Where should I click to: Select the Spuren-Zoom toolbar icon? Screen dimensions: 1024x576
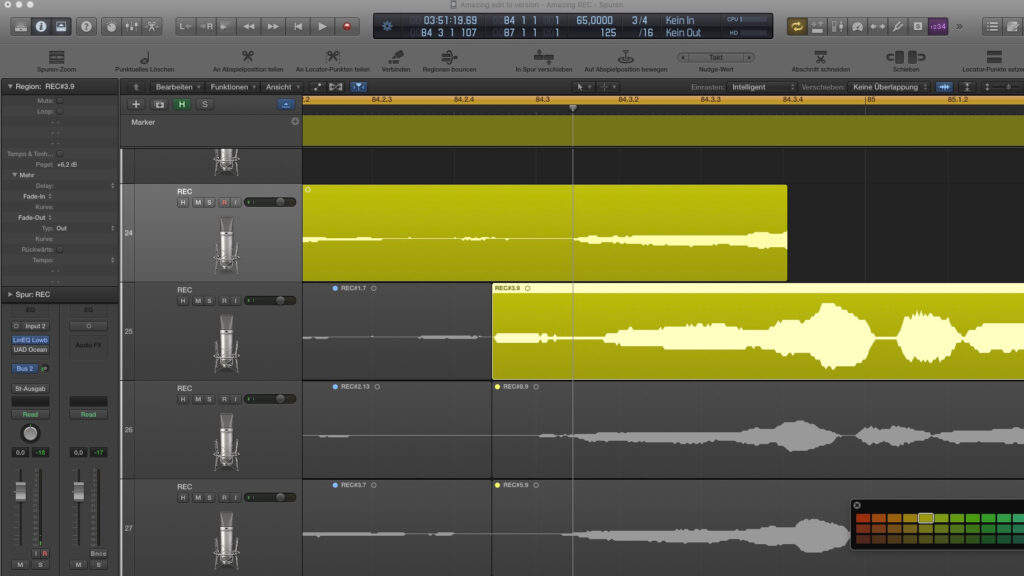(57, 57)
